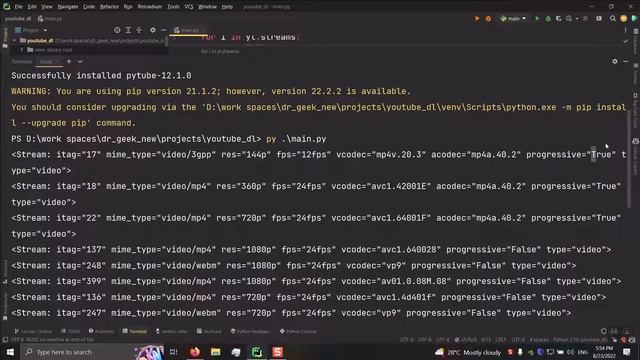
Task: Run main with green play button
Action: pos(537,19)
